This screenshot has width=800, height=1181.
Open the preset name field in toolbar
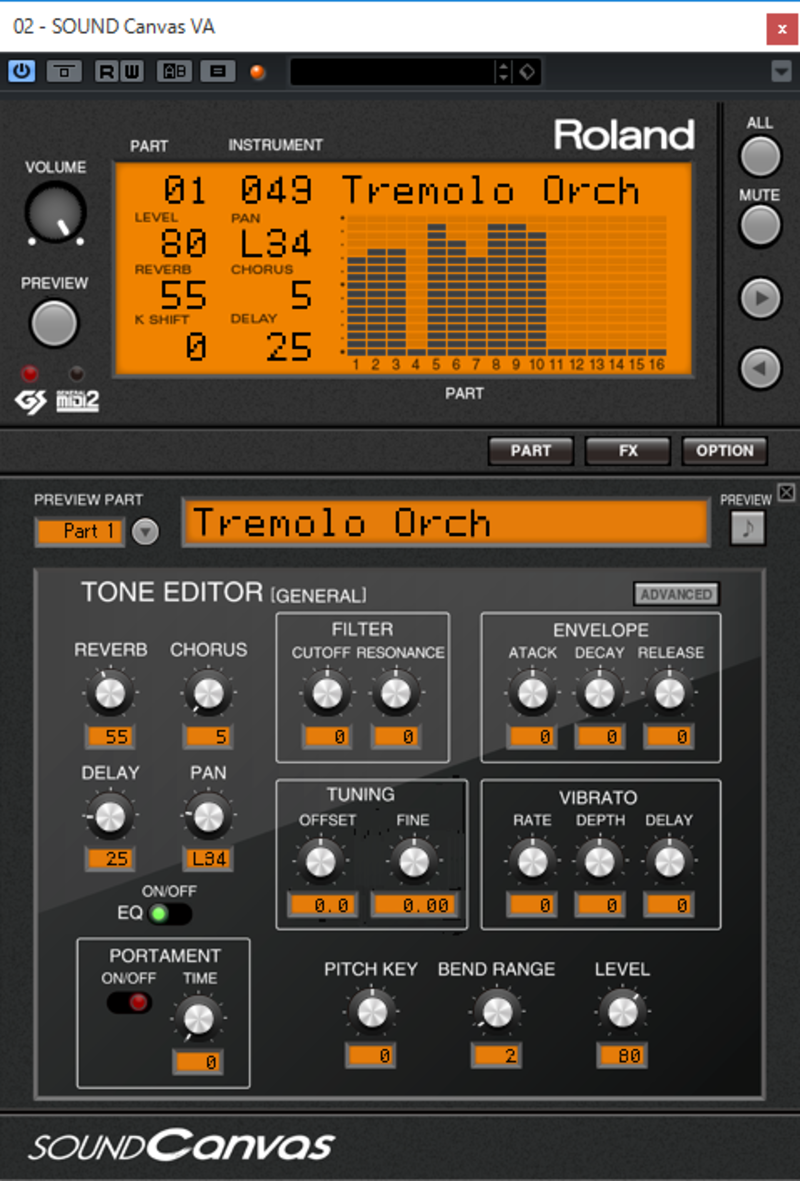tap(392, 72)
